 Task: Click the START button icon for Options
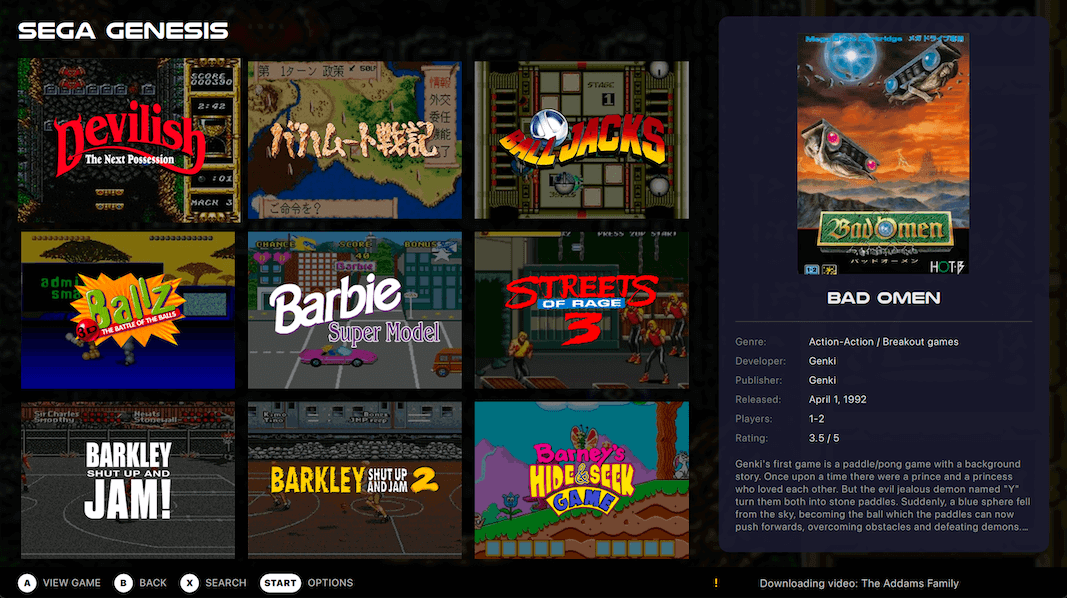(x=281, y=583)
